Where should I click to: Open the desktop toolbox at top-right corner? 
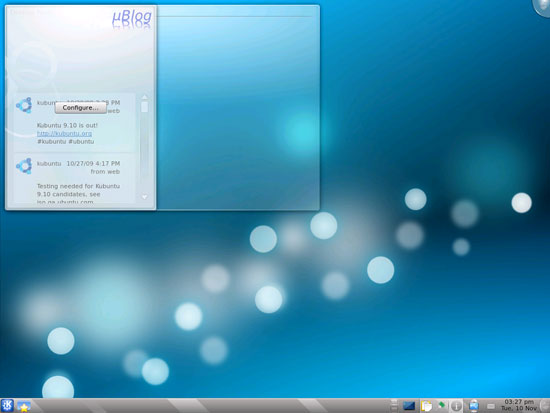coord(542,7)
